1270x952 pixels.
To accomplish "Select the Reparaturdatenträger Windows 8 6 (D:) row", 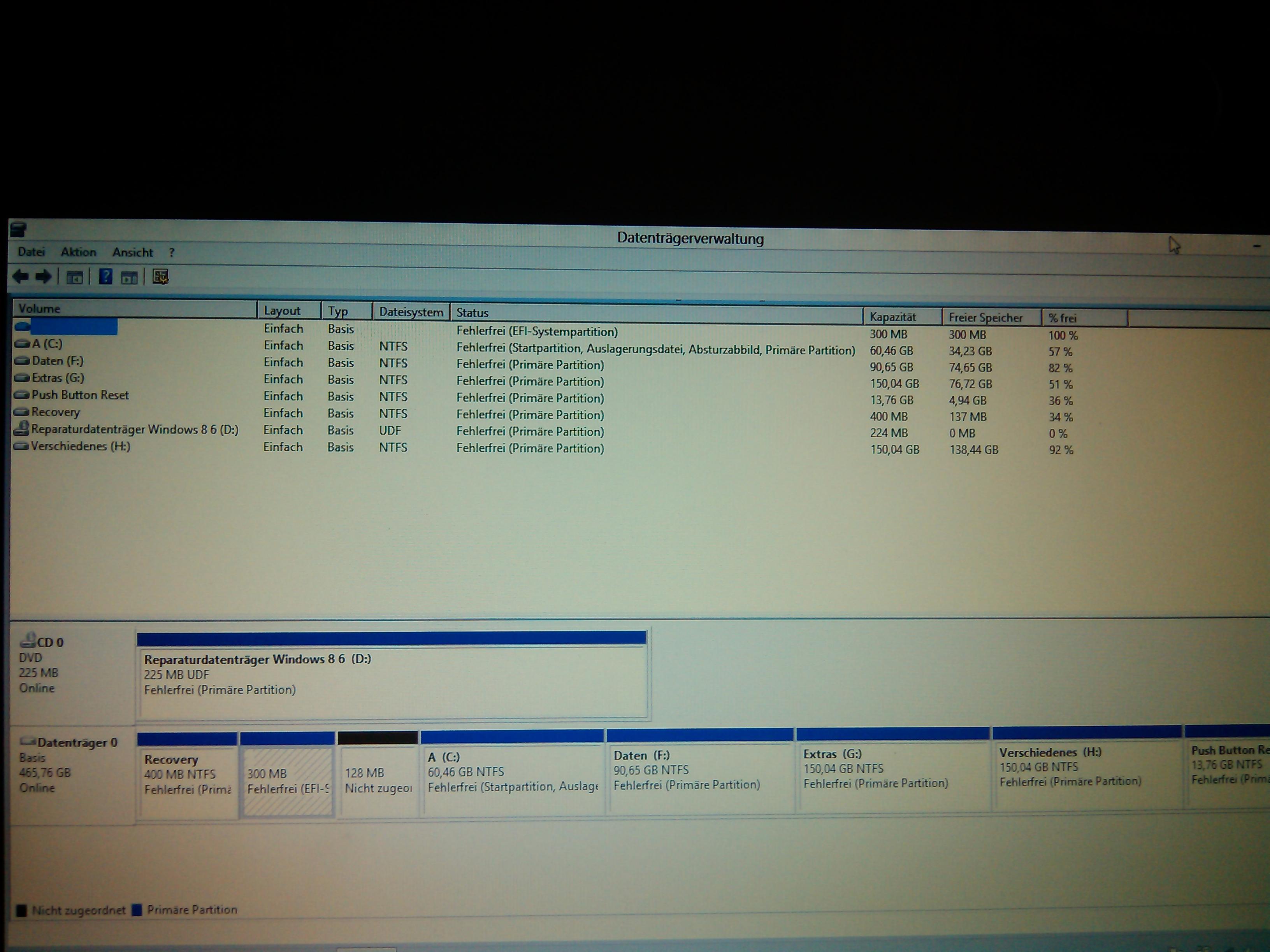I will [134, 429].
